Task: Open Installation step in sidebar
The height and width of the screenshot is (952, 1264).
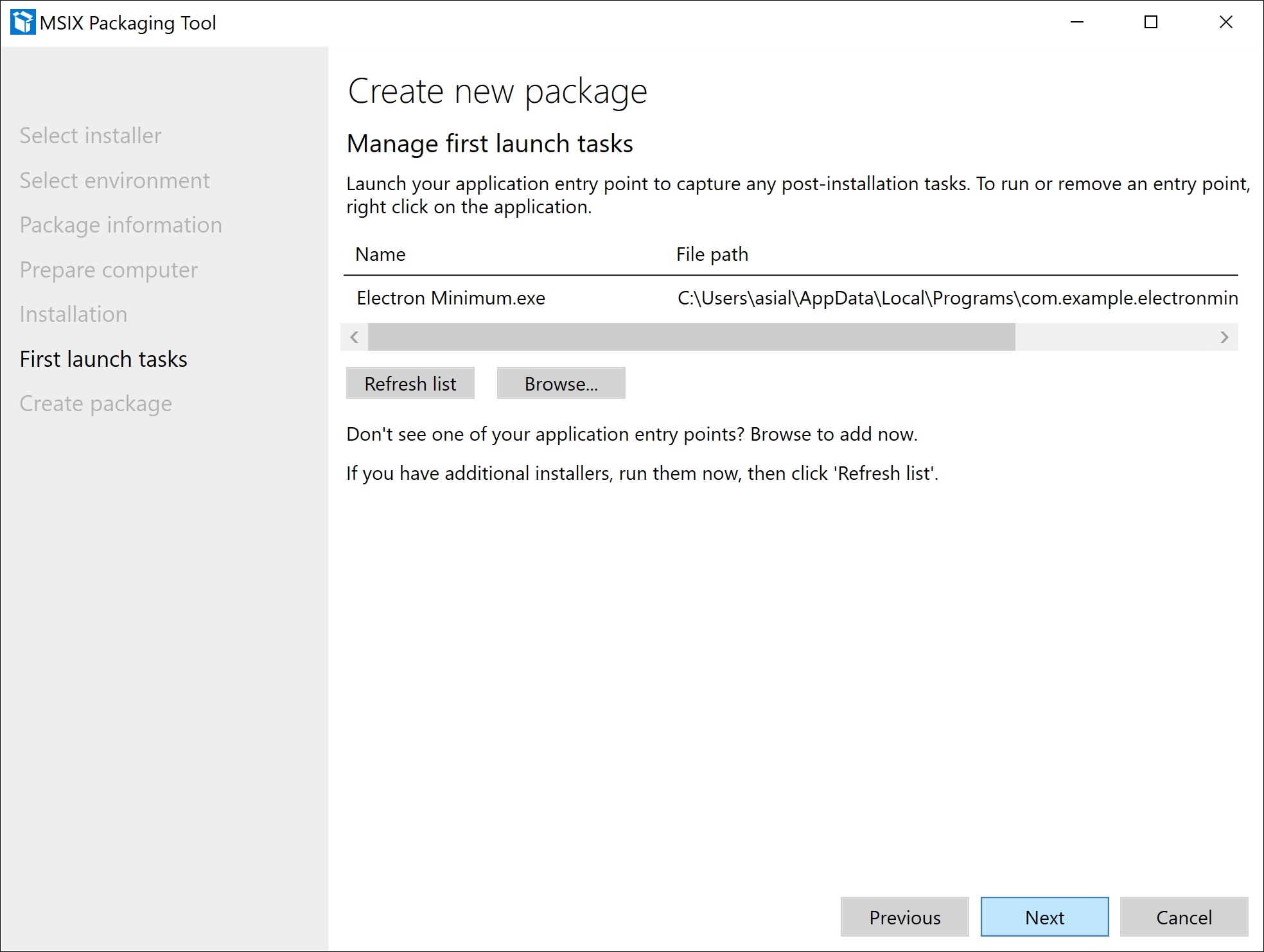Action: (x=73, y=314)
